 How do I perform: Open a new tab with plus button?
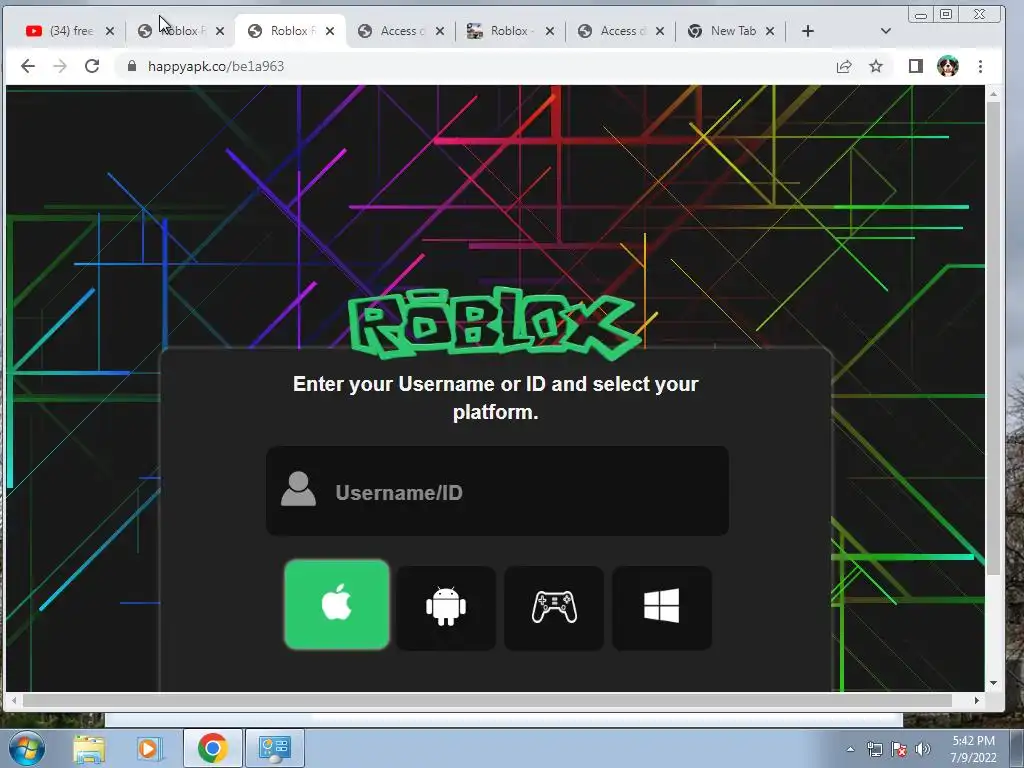(x=808, y=31)
